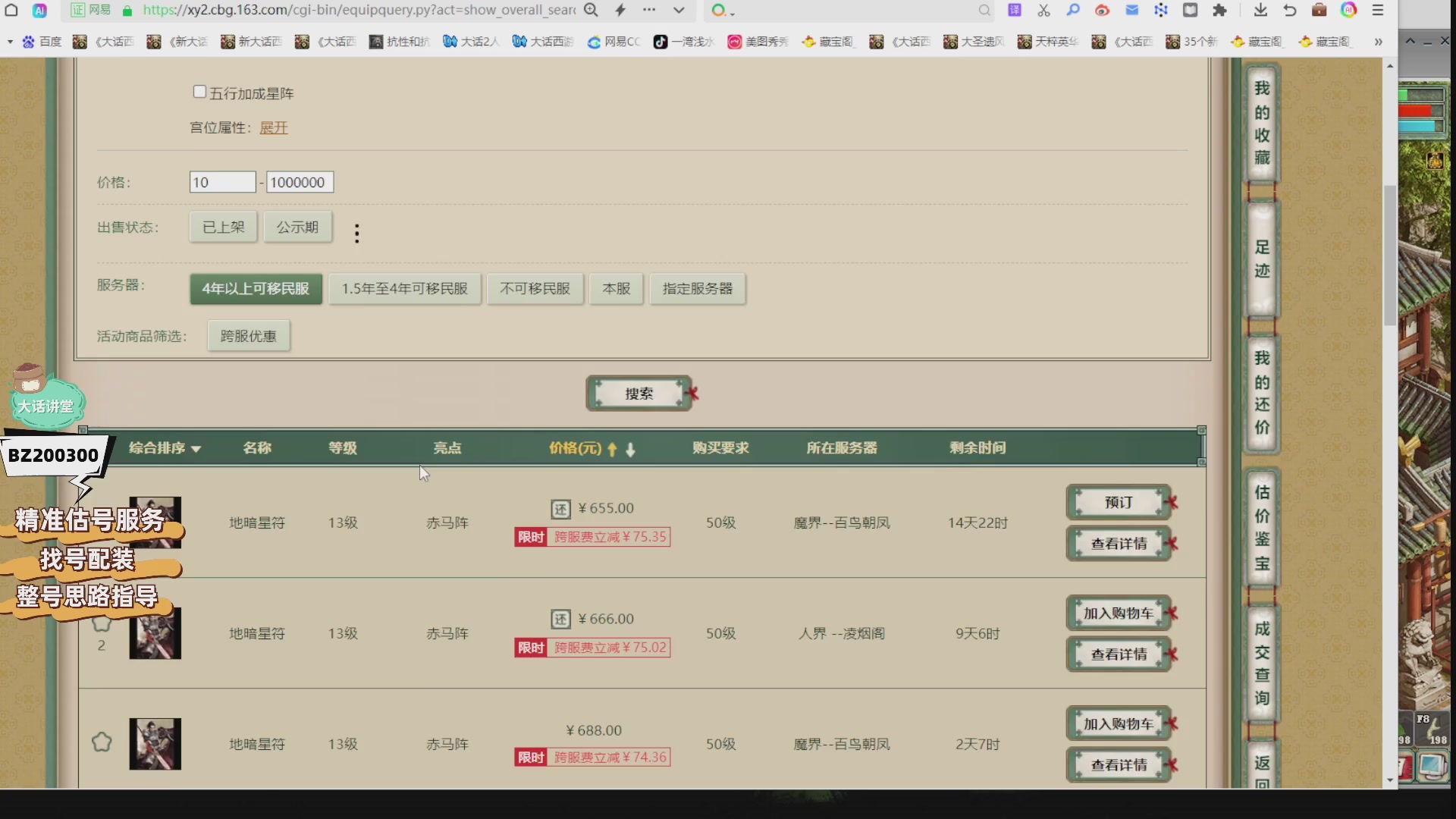Select the 不可移民服 server filter
1456x819 pixels.
(x=535, y=289)
